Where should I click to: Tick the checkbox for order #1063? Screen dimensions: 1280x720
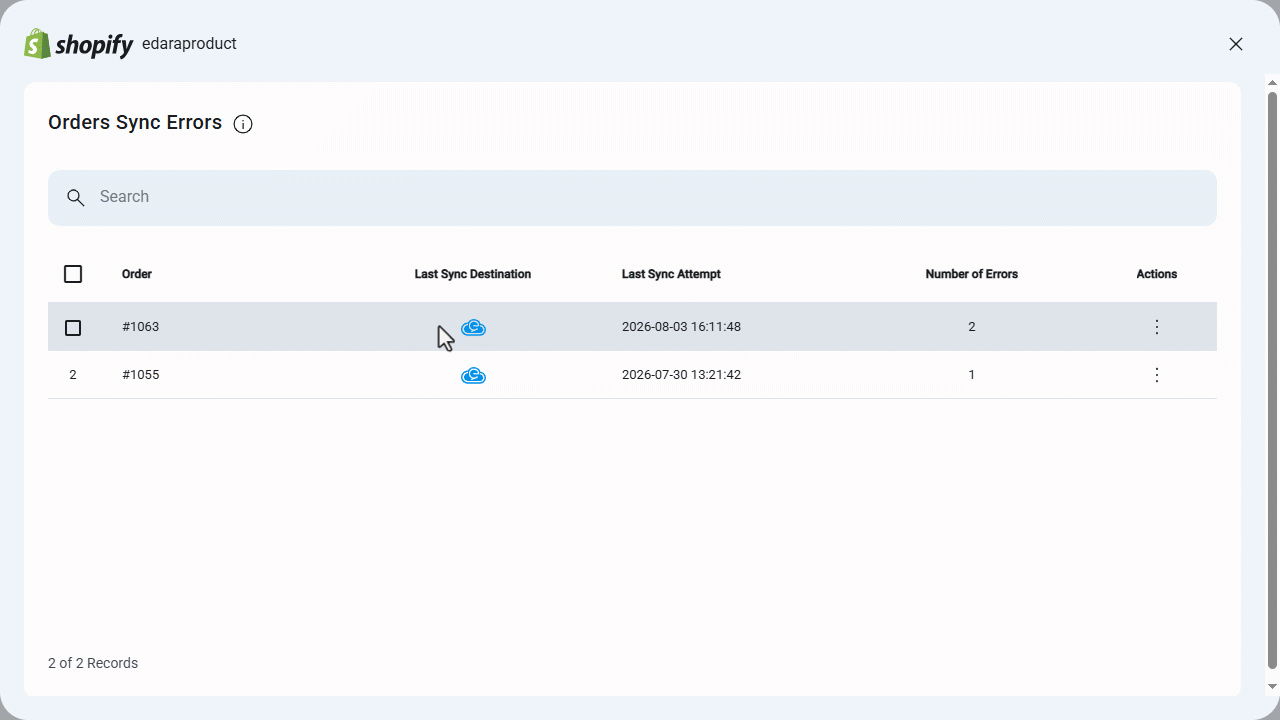(73, 327)
